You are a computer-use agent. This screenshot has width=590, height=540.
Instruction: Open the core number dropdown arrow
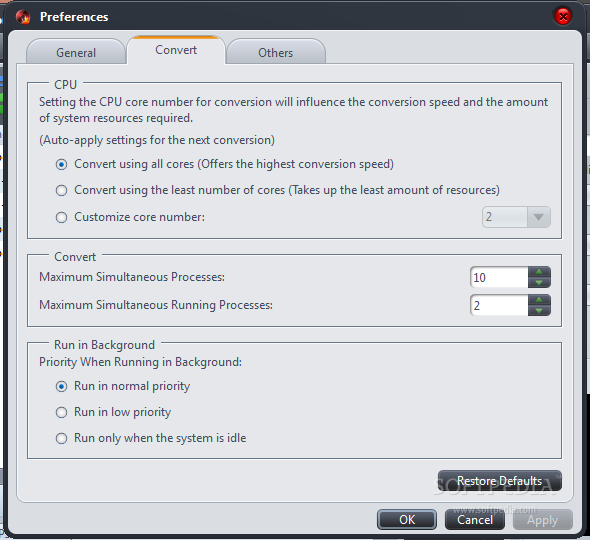(x=538, y=217)
